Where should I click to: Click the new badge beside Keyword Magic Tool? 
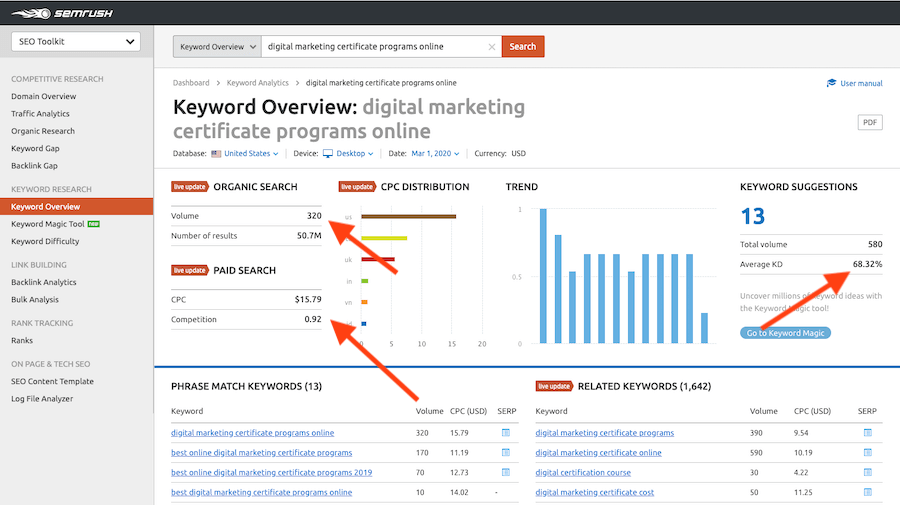point(94,224)
